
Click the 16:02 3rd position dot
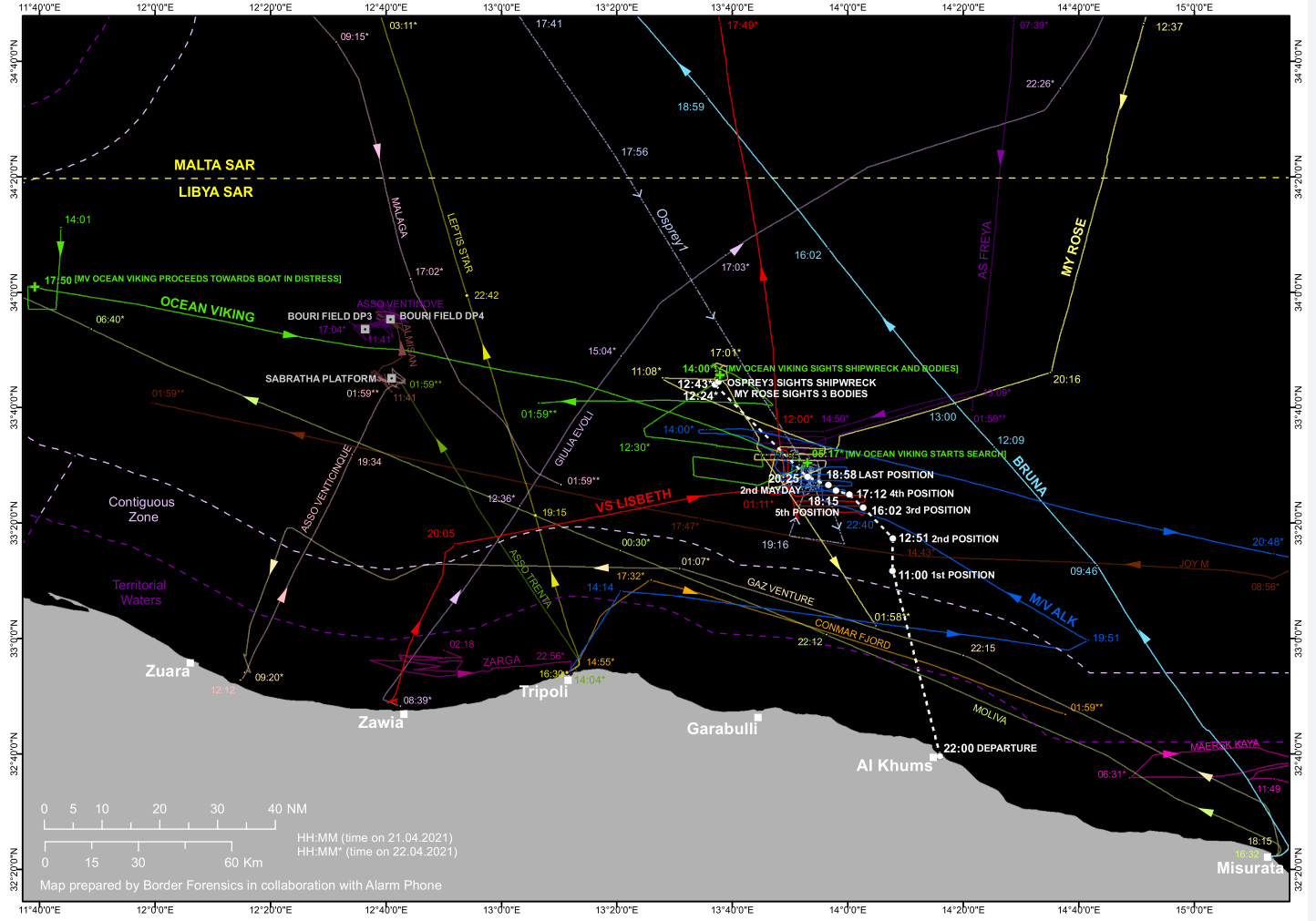pyautogui.click(x=863, y=508)
